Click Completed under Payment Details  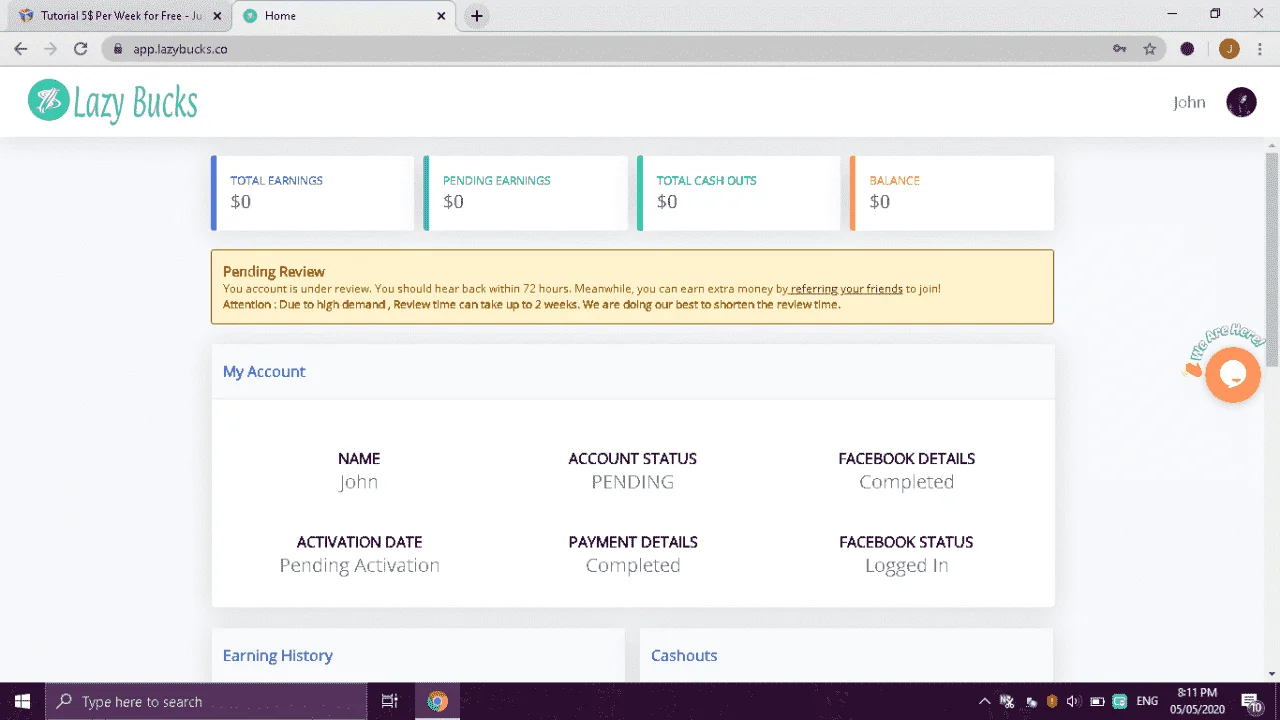[x=632, y=565]
